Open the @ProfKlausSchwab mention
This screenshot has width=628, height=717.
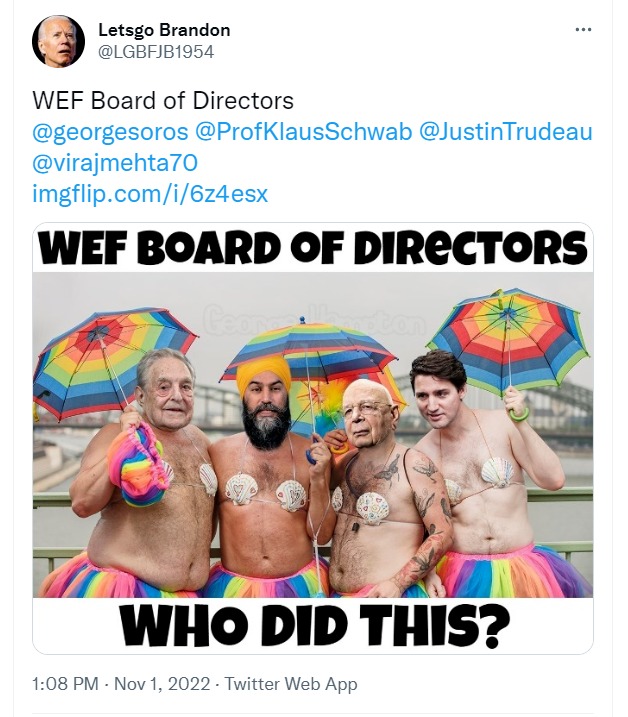[305, 132]
